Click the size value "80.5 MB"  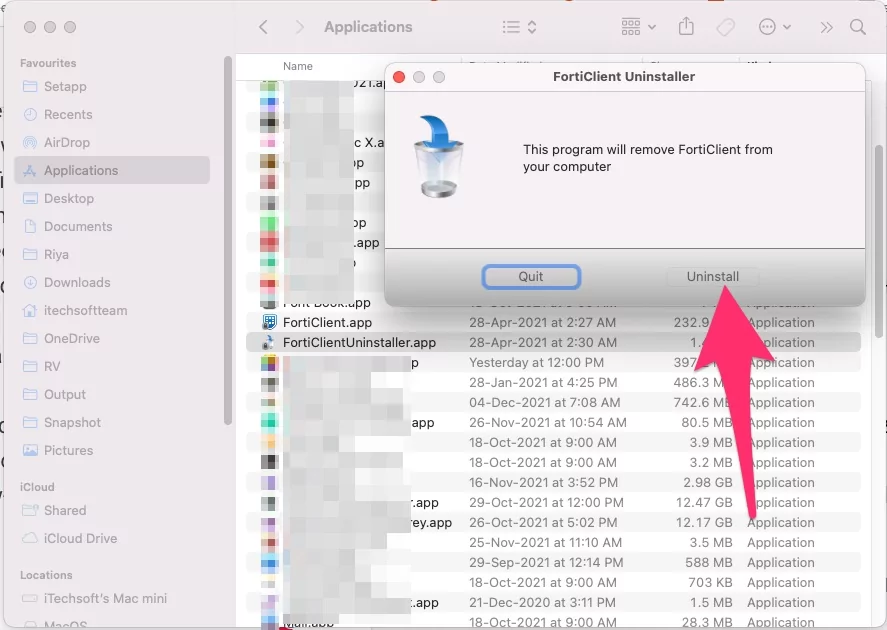pos(707,422)
